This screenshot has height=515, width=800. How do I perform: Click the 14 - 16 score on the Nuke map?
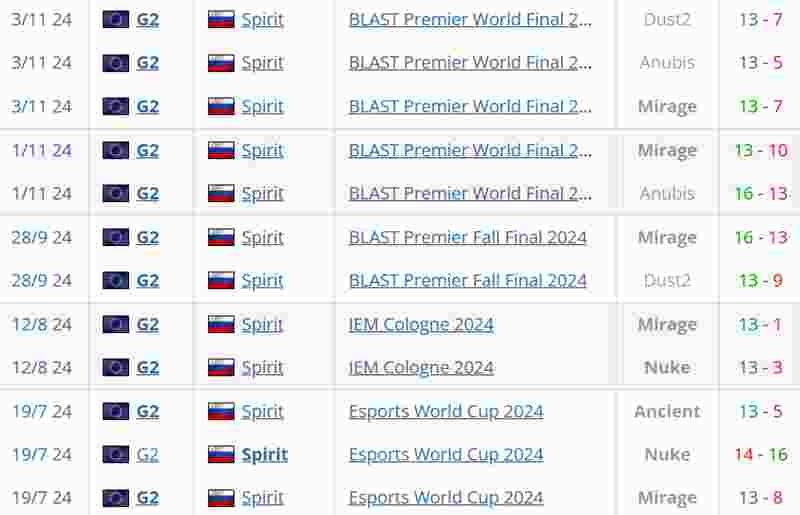tap(761, 454)
